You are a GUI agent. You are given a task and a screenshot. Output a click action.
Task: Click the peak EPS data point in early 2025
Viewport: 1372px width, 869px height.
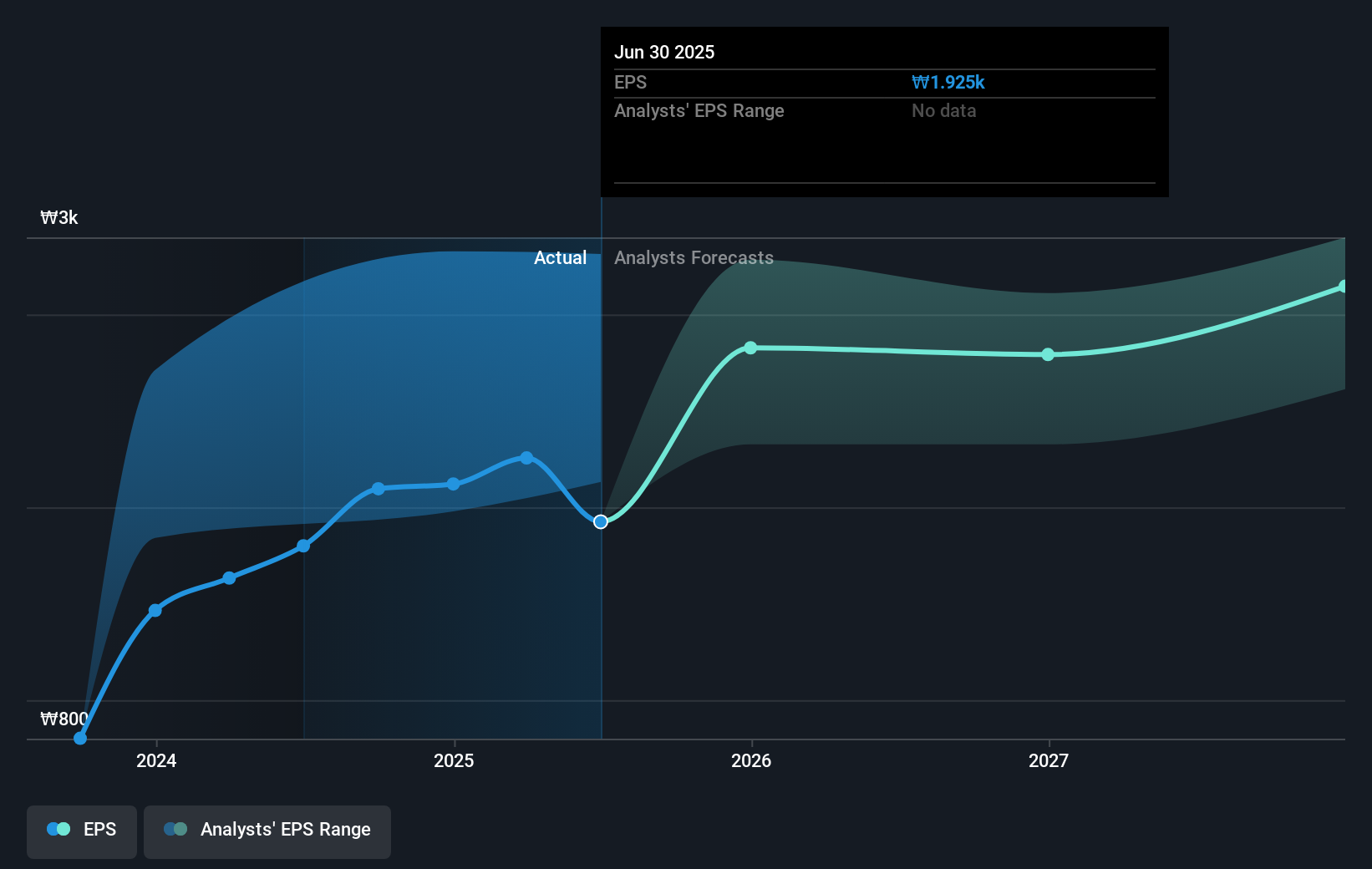point(526,457)
